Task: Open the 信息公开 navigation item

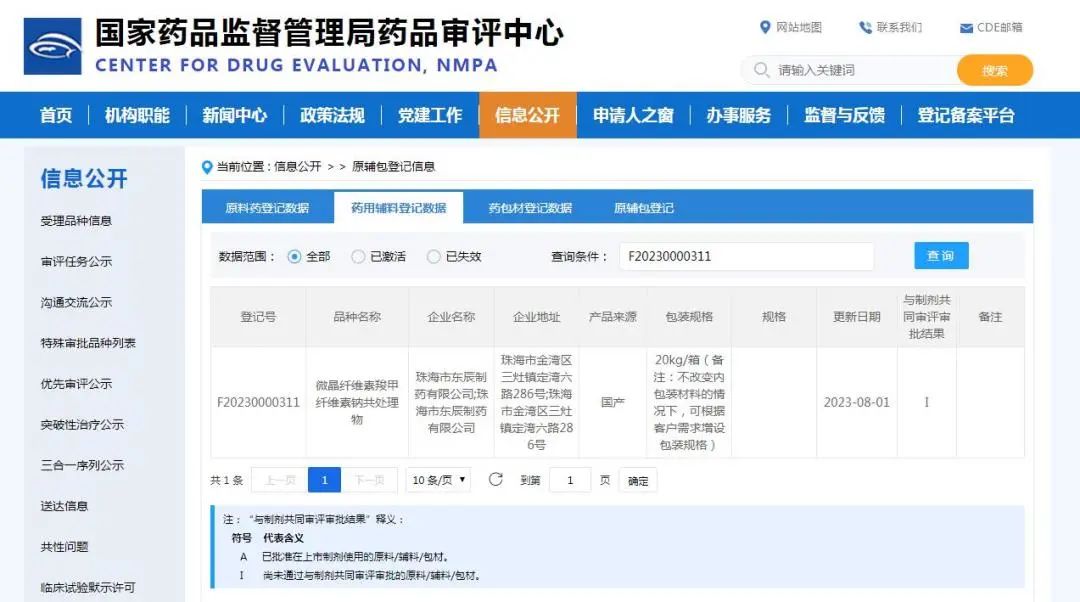Action: (x=528, y=115)
